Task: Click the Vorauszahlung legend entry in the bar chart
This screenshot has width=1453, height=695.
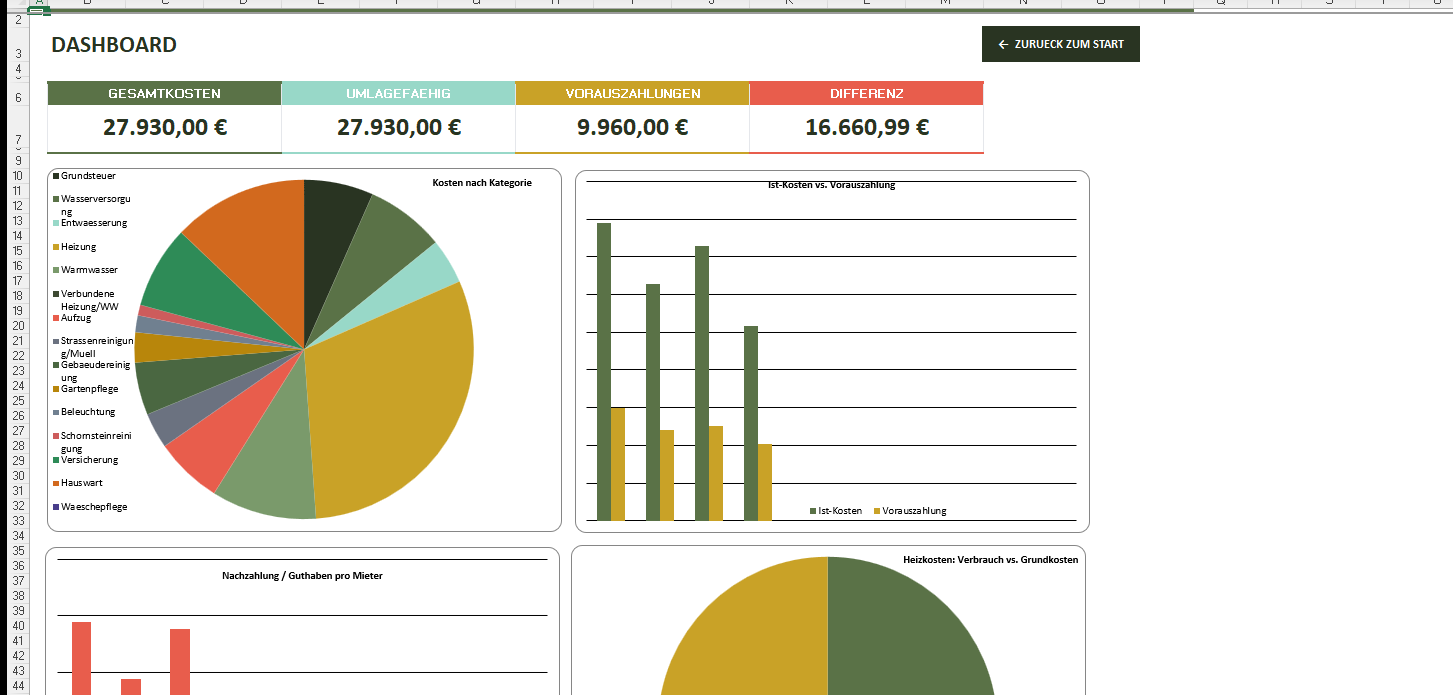Action: 910,511
